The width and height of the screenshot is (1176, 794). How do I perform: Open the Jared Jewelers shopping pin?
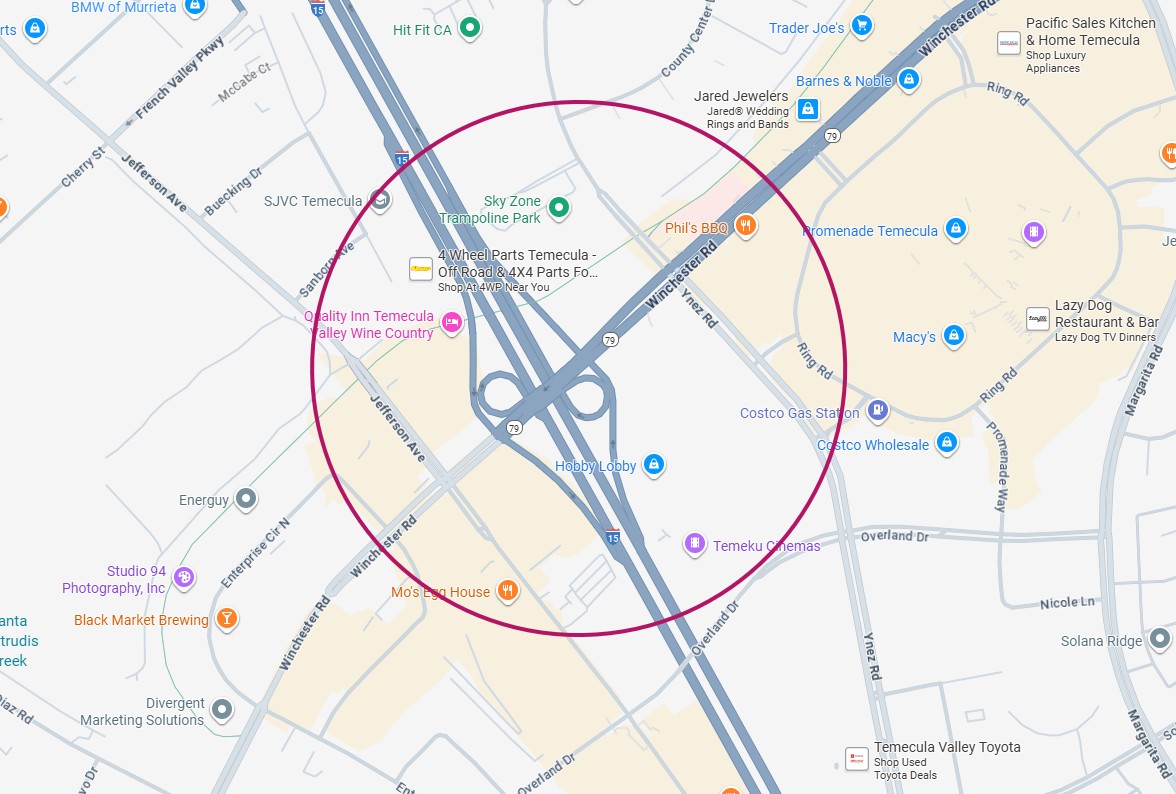(x=808, y=109)
